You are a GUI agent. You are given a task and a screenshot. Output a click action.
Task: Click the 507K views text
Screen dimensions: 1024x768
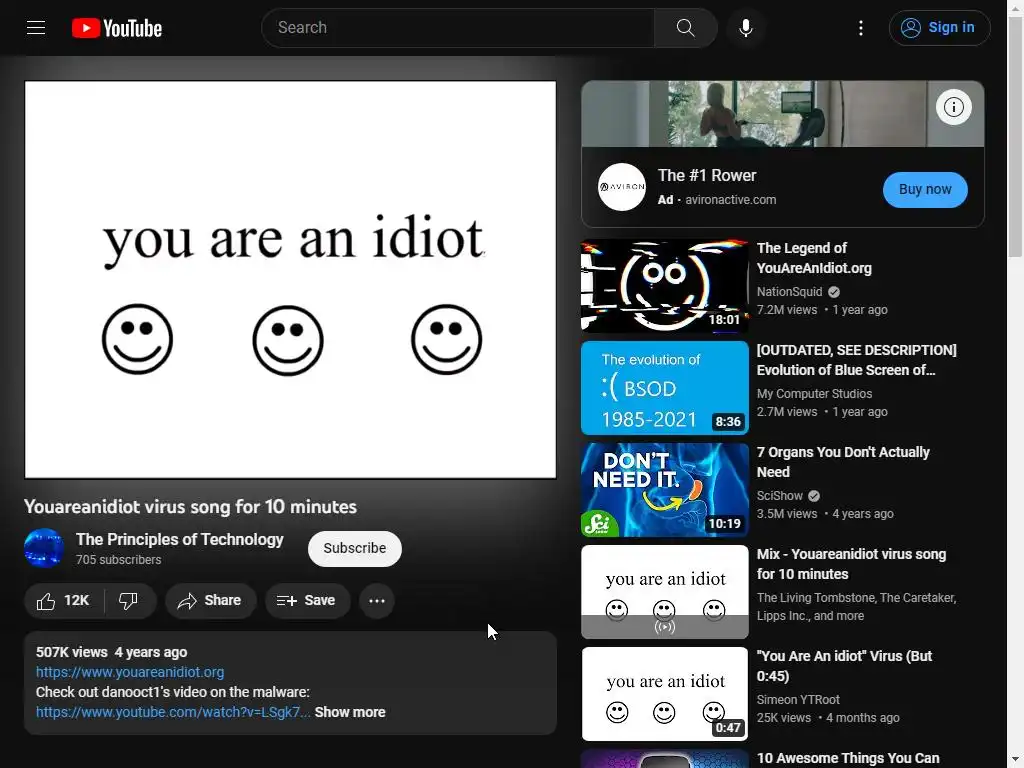pos(72,652)
